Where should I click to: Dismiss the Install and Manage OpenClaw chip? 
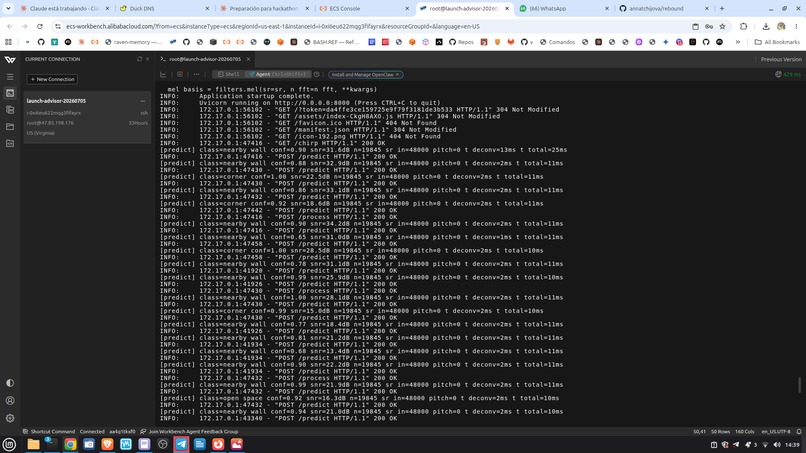[x=397, y=75]
